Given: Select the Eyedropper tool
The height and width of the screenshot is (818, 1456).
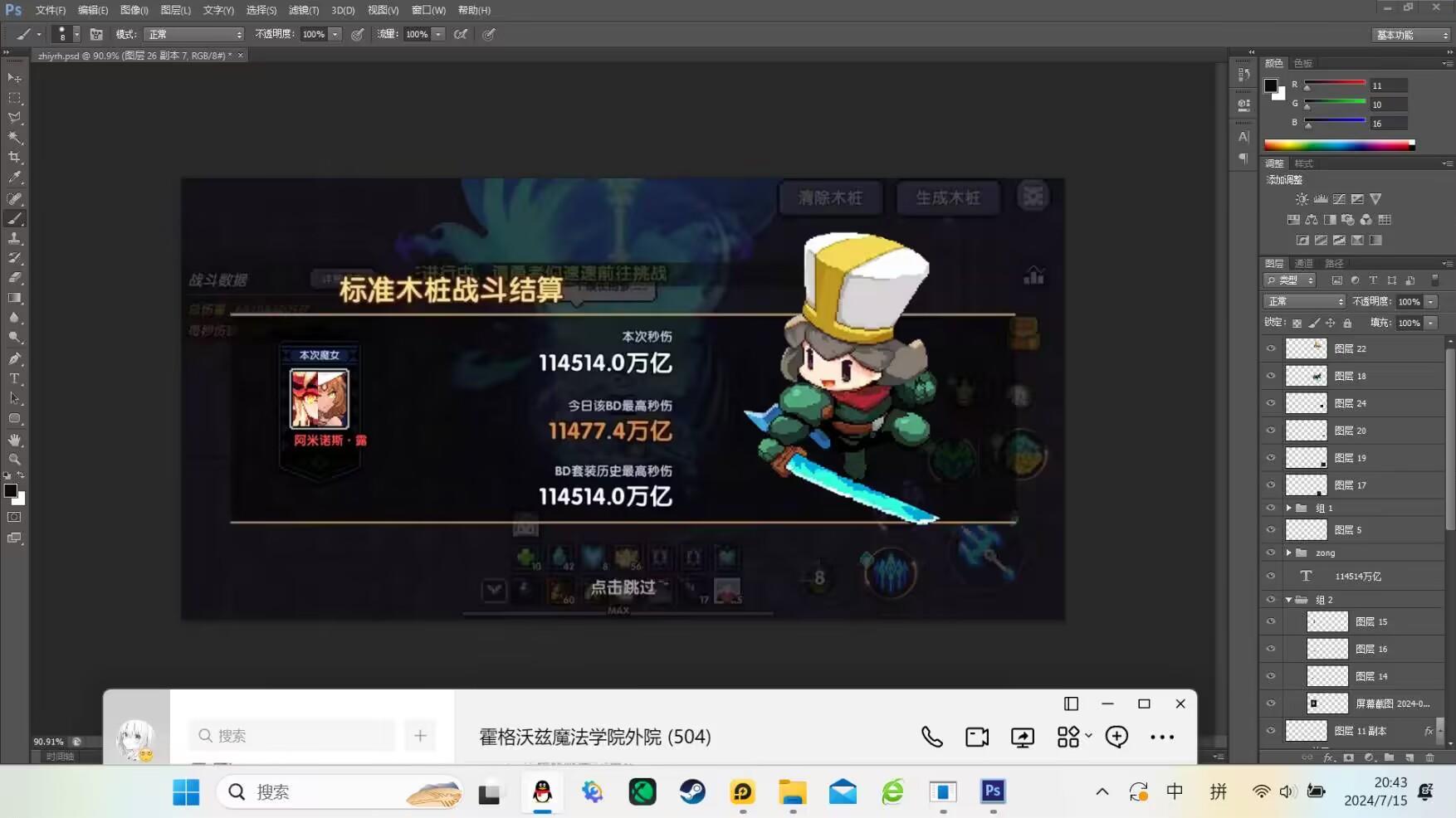Looking at the screenshot, I should click(14, 178).
